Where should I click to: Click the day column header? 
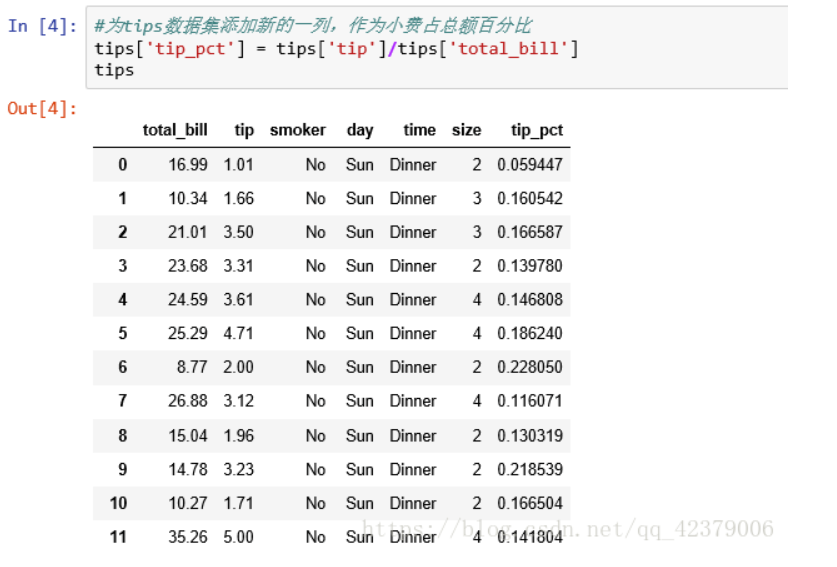(x=360, y=130)
